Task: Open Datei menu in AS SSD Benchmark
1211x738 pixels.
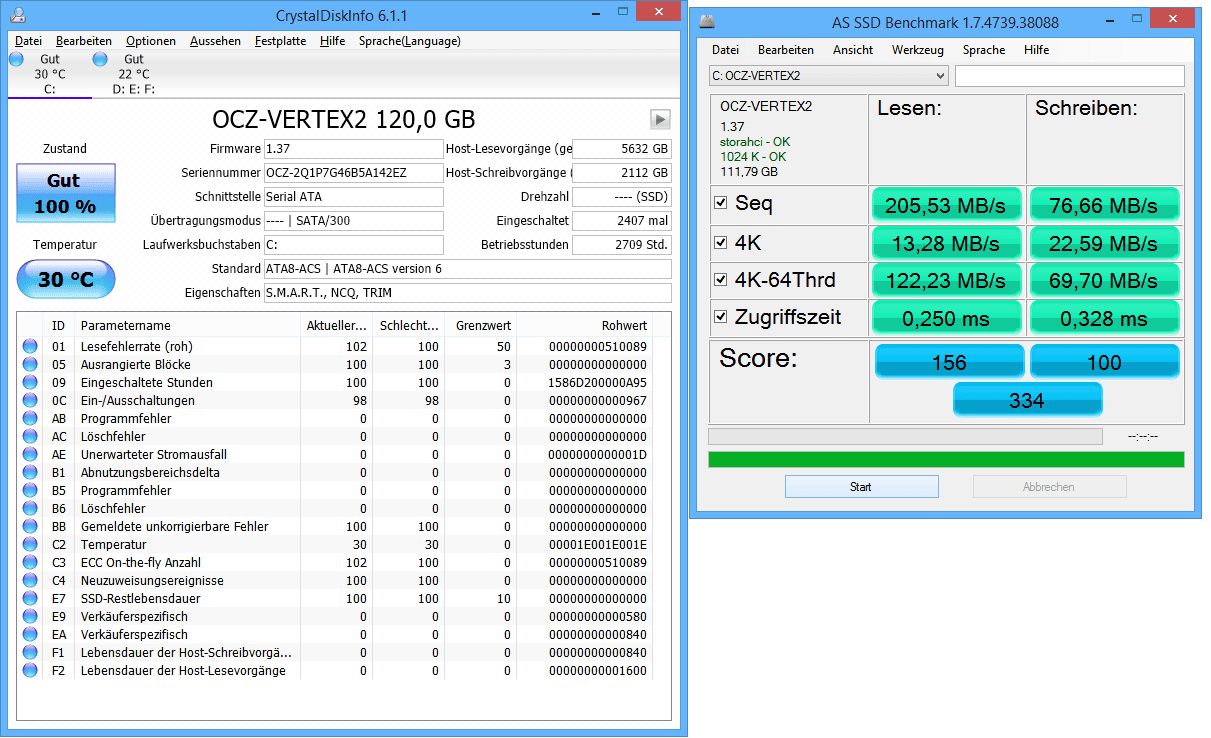Action: coord(725,50)
